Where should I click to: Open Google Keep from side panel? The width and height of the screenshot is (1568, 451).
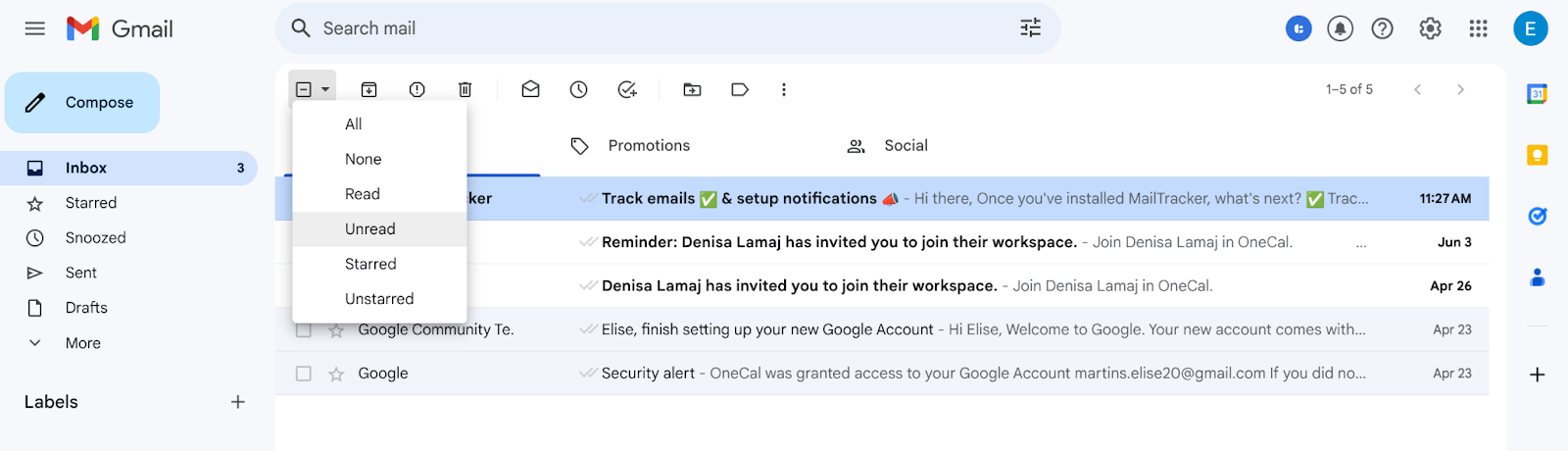(1538, 155)
